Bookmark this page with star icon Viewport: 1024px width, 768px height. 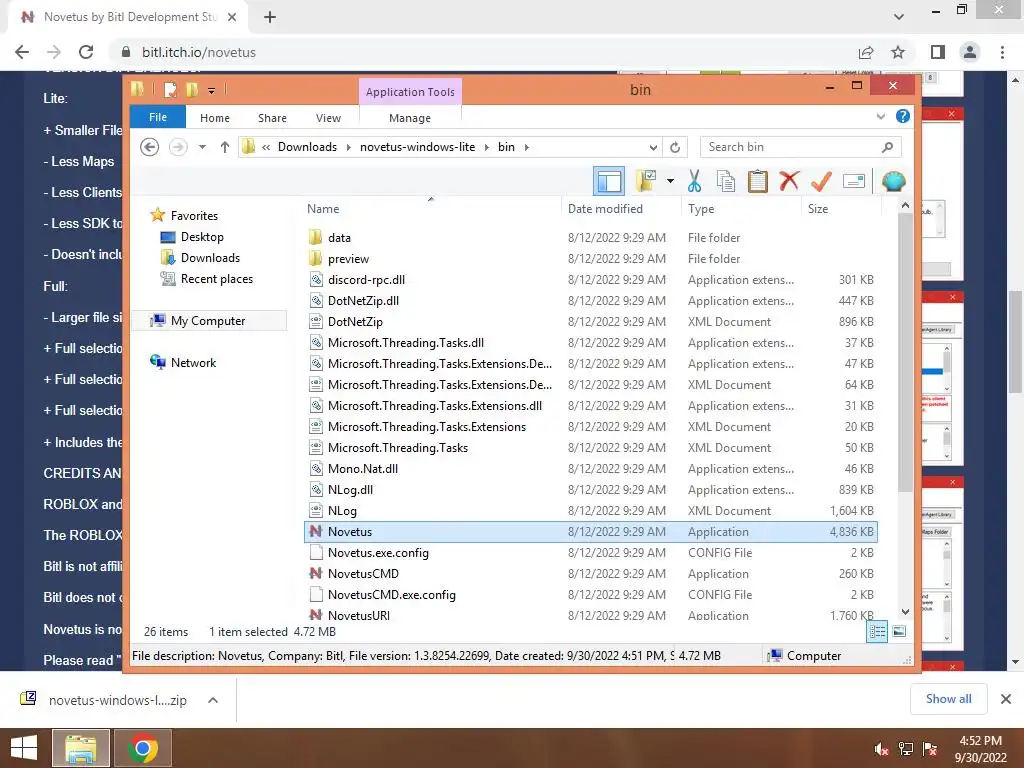[898, 52]
